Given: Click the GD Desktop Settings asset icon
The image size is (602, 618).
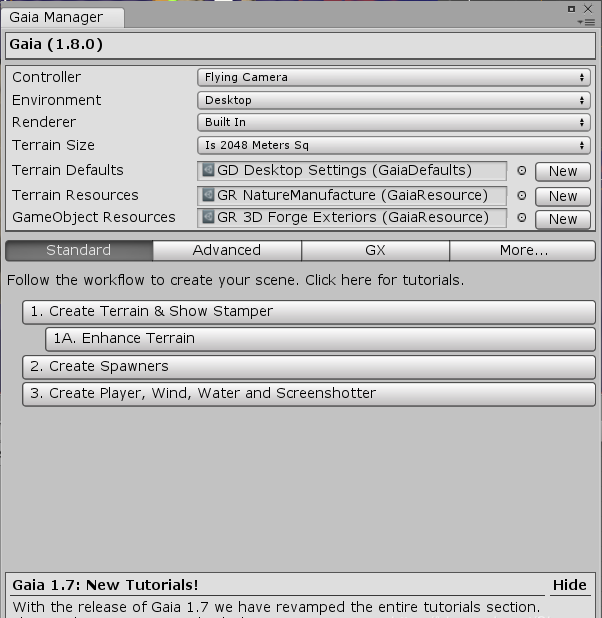Looking at the screenshot, I should coord(208,170).
